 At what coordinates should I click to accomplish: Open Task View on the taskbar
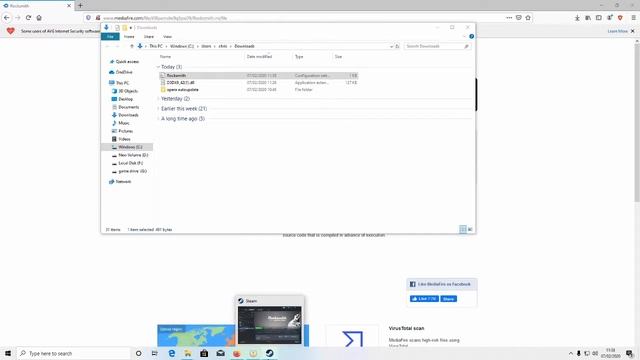point(155,353)
